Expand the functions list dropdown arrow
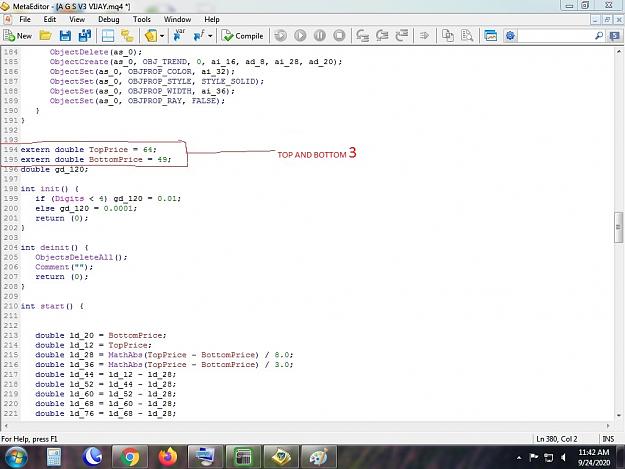Screen dimensions: 625x469 (210, 36)
